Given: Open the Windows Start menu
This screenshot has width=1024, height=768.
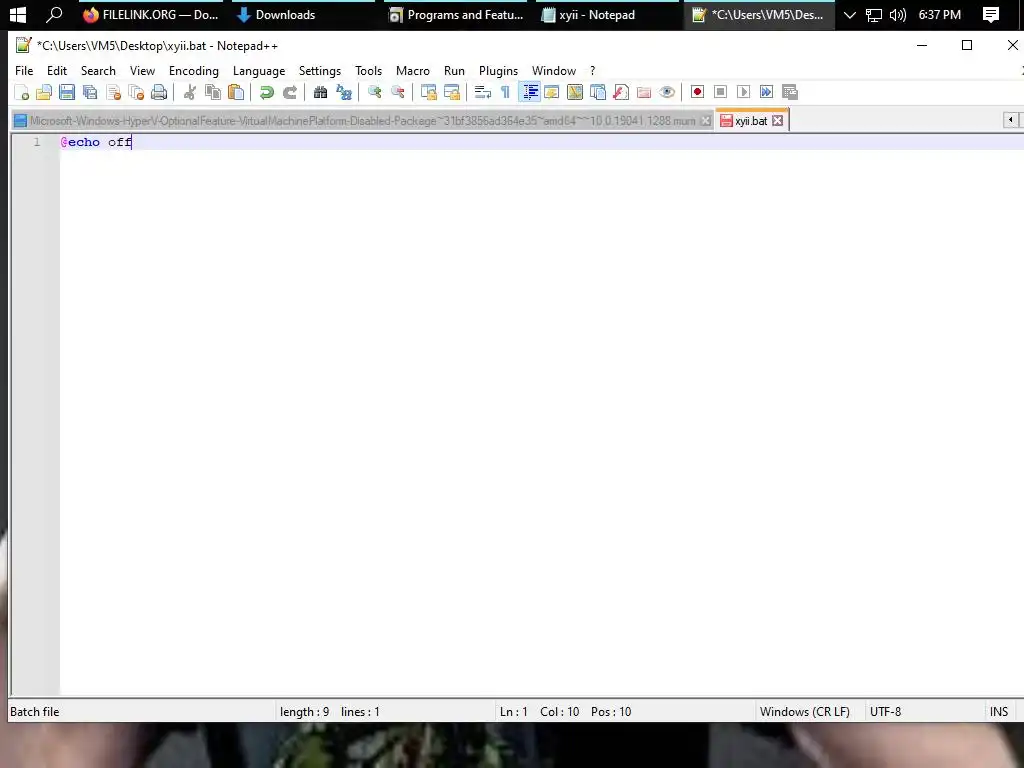Looking at the screenshot, I should 18,14.
